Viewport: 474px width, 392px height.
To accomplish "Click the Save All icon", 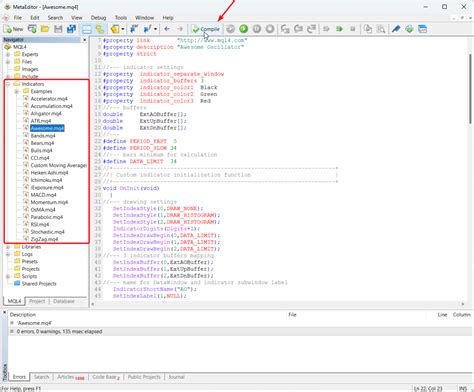I will tap(71, 29).
